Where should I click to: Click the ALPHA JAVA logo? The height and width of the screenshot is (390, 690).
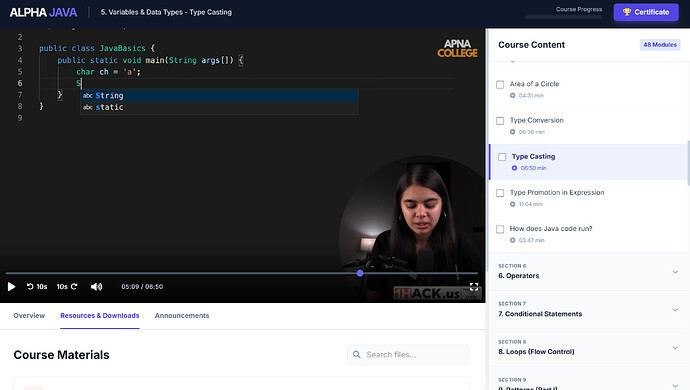click(44, 12)
